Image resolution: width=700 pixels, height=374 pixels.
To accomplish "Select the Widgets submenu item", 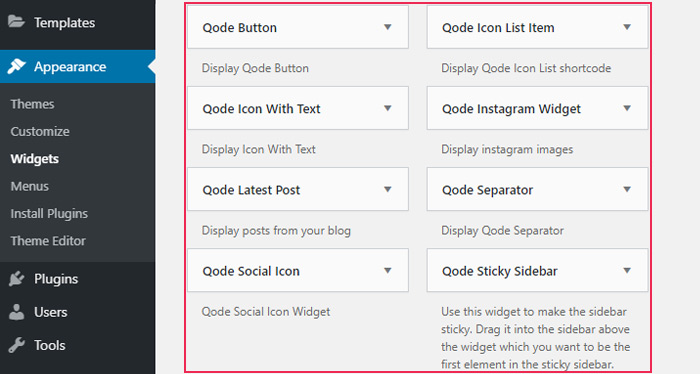I will coord(34,159).
